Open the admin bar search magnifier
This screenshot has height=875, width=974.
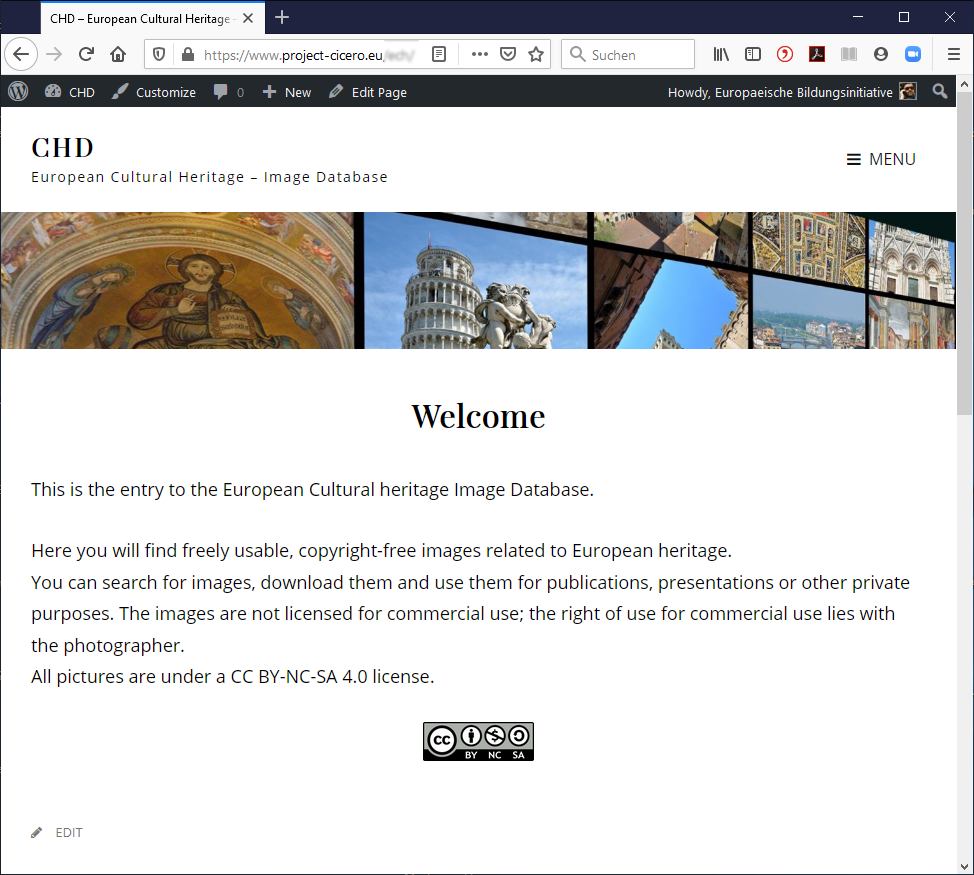939,92
